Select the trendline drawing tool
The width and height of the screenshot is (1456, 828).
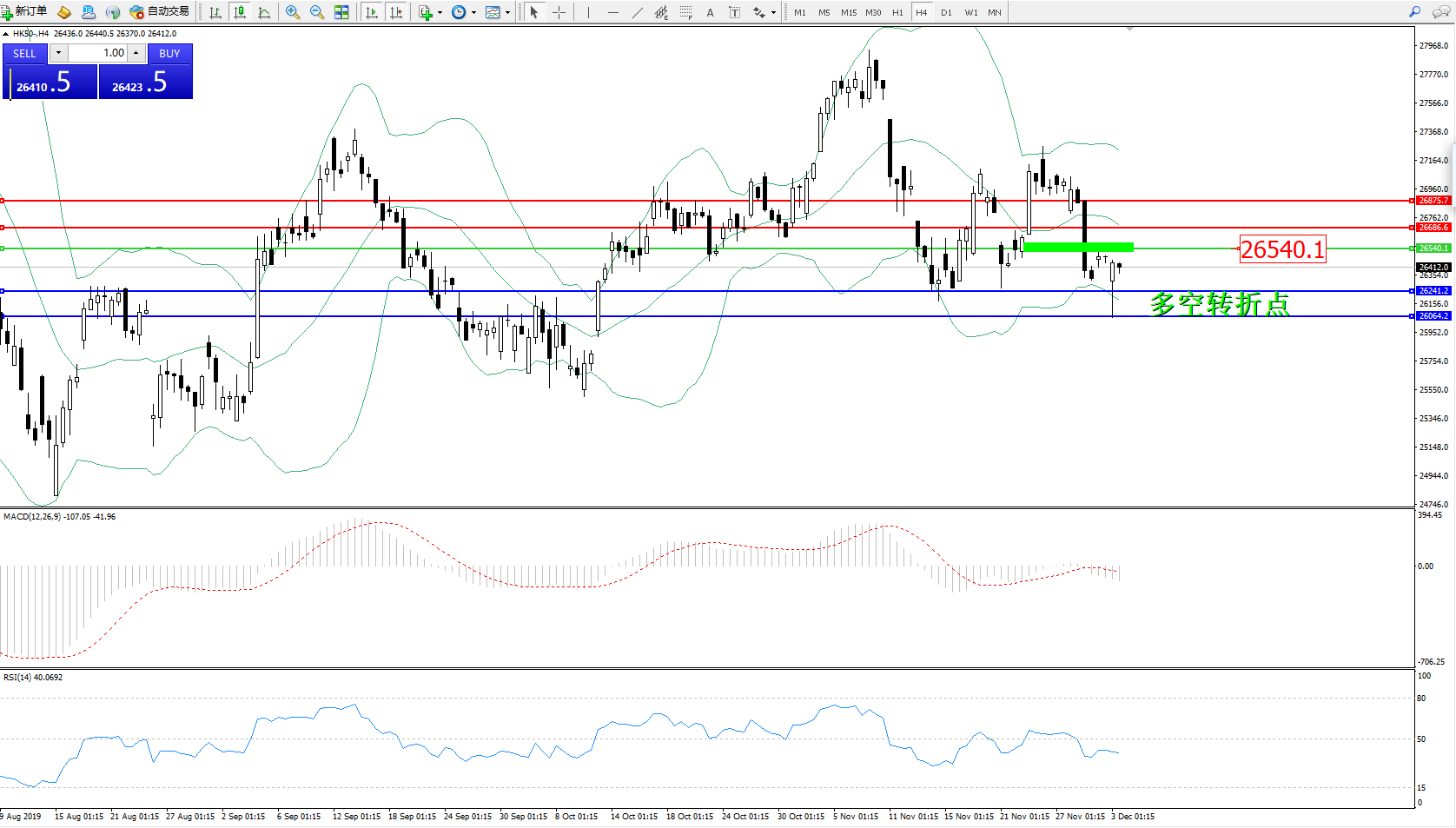pyautogui.click(x=638, y=12)
